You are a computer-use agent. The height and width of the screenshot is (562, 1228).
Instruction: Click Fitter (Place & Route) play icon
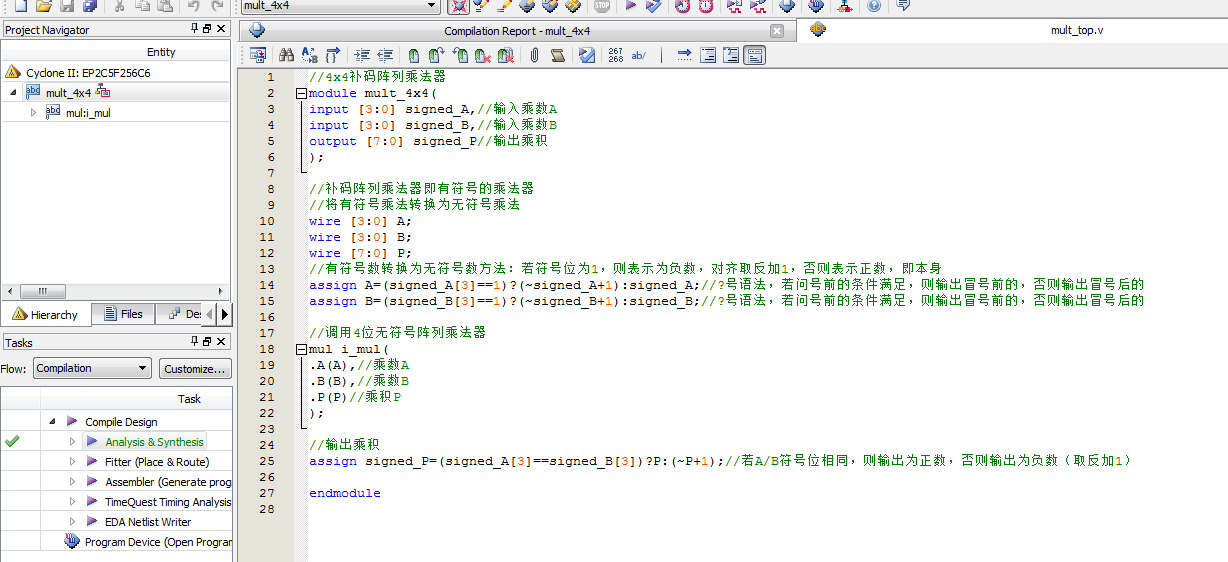coord(92,462)
